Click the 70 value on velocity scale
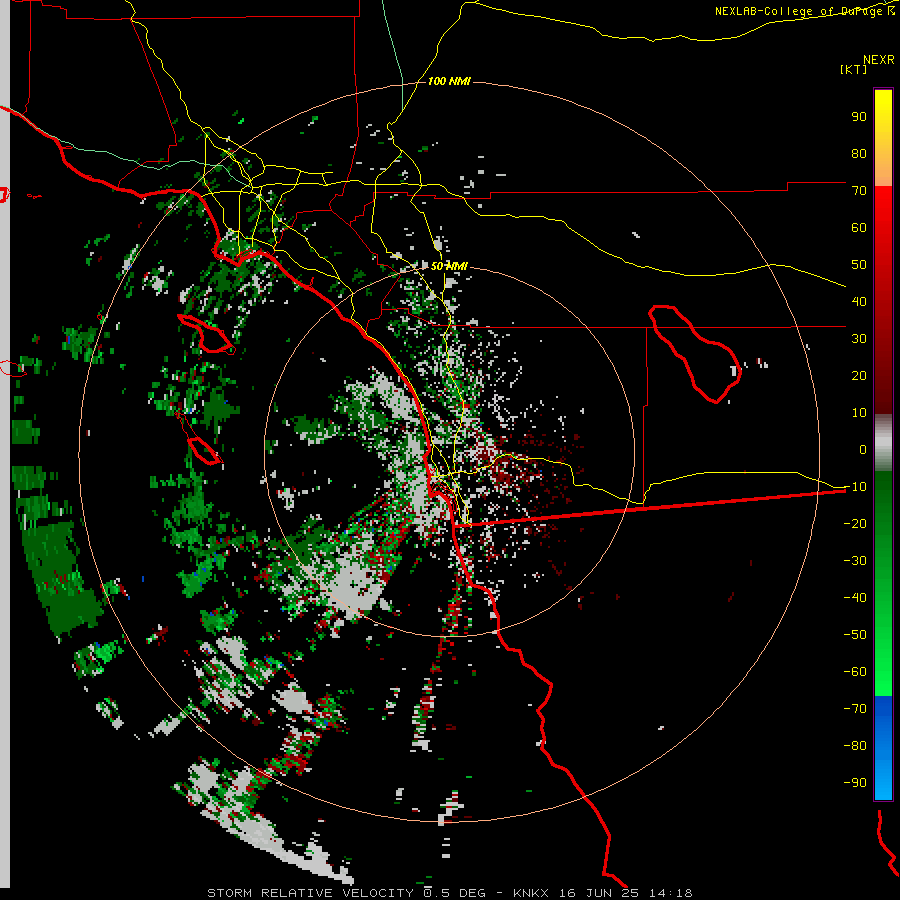Viewport: 900px width, 900px height. tap(859, 191)
